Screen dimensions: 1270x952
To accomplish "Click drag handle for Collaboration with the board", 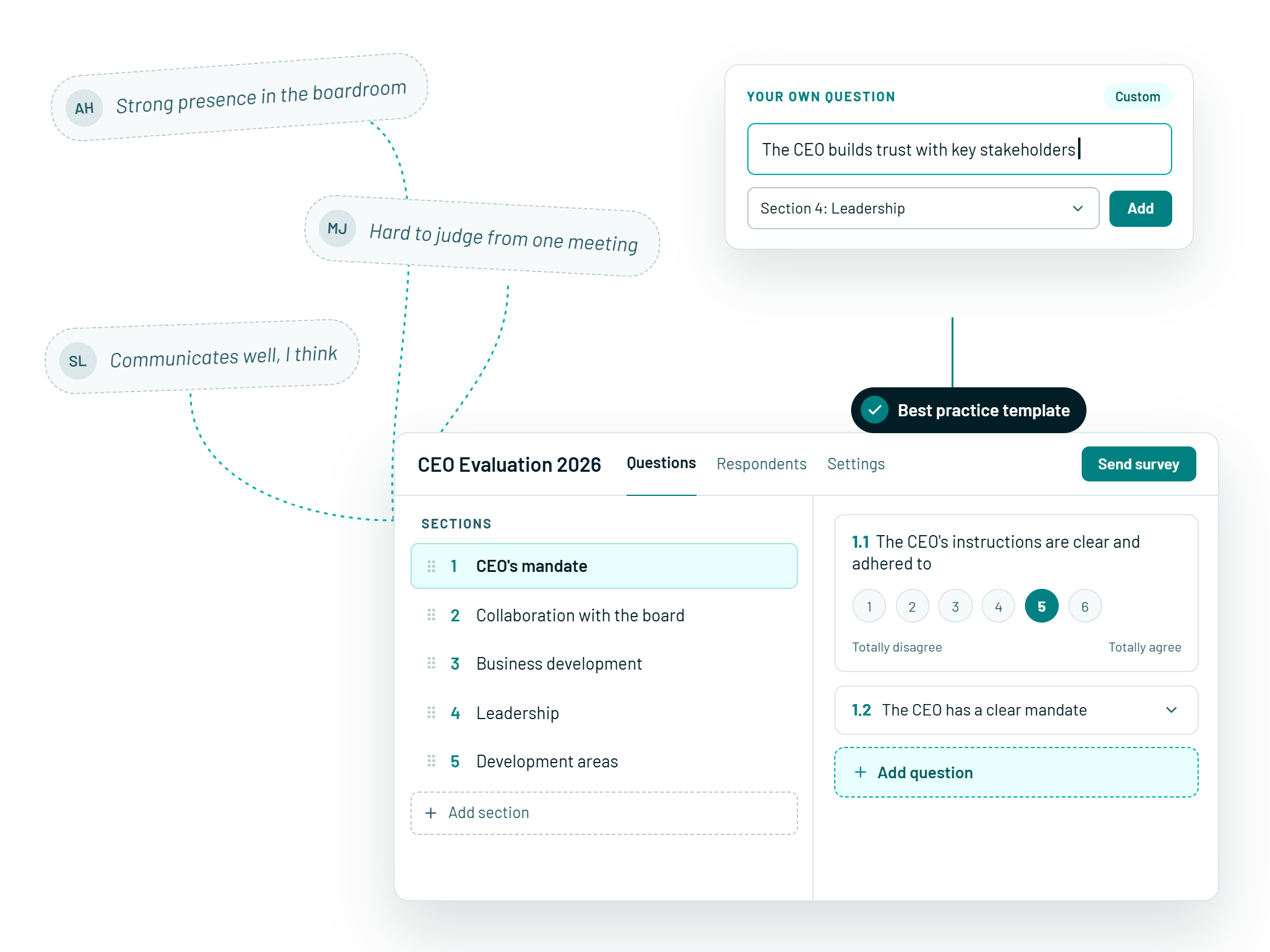I will 431,615.
